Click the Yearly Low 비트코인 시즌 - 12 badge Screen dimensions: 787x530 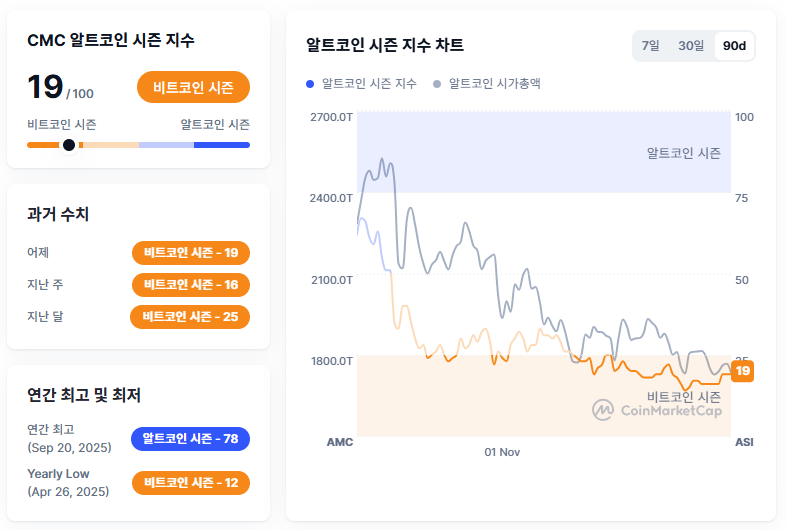190,483
